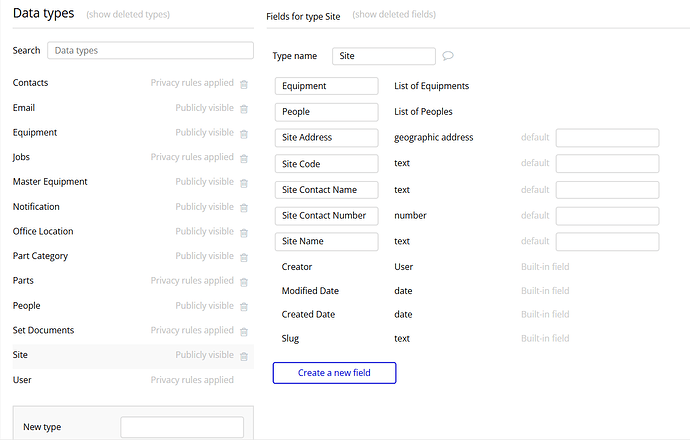
Task: Delete the Equipment data type
Action: pyautogui.click(x=244, y=133)
